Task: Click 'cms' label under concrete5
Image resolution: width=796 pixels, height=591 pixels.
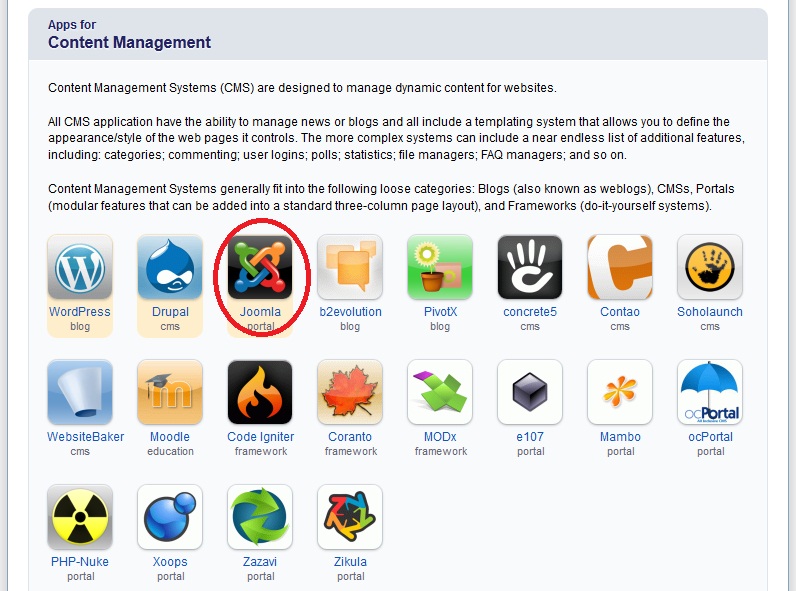Action: point(530,326)
